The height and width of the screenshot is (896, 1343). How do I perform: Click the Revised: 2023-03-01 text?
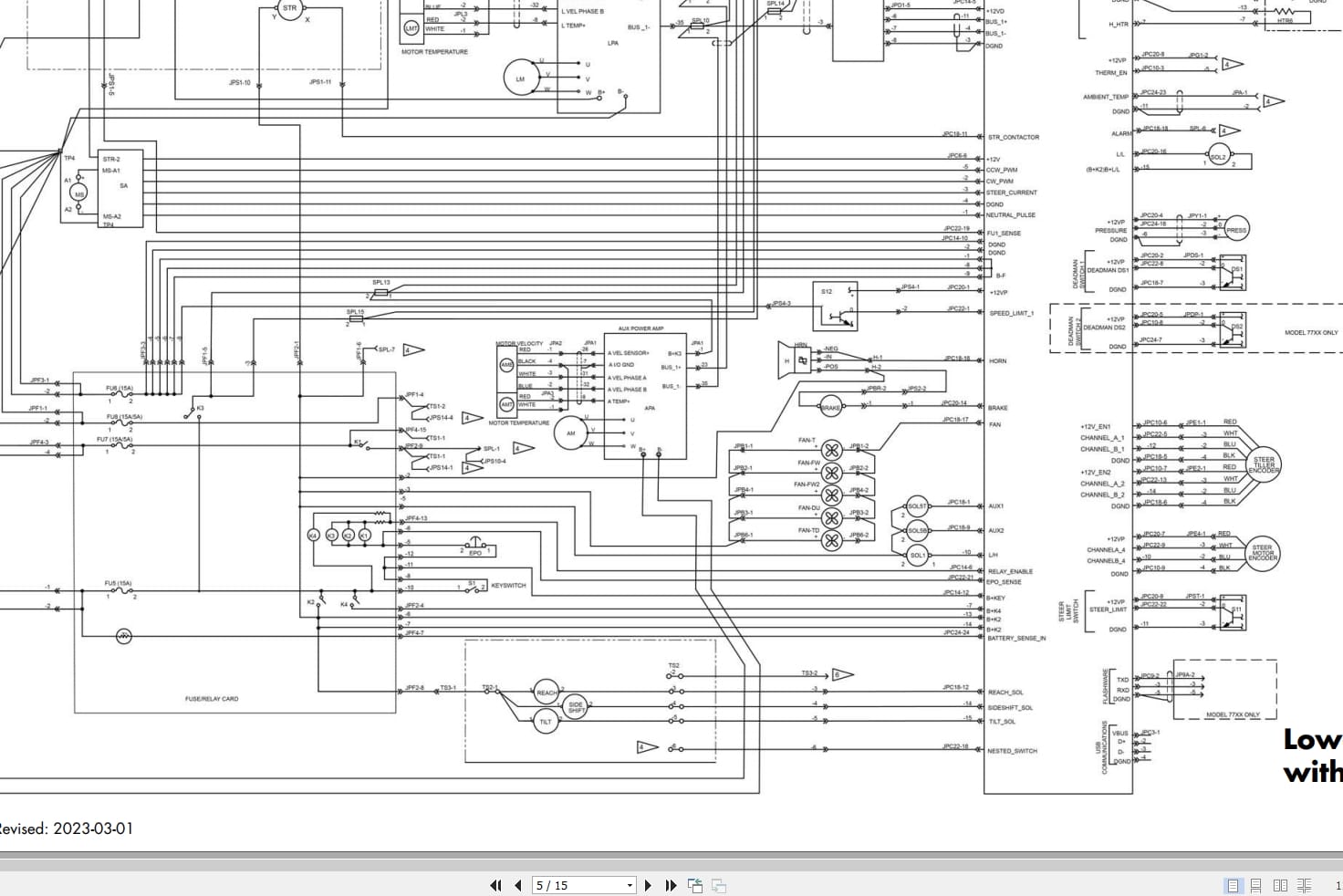(x=66, y=828)
